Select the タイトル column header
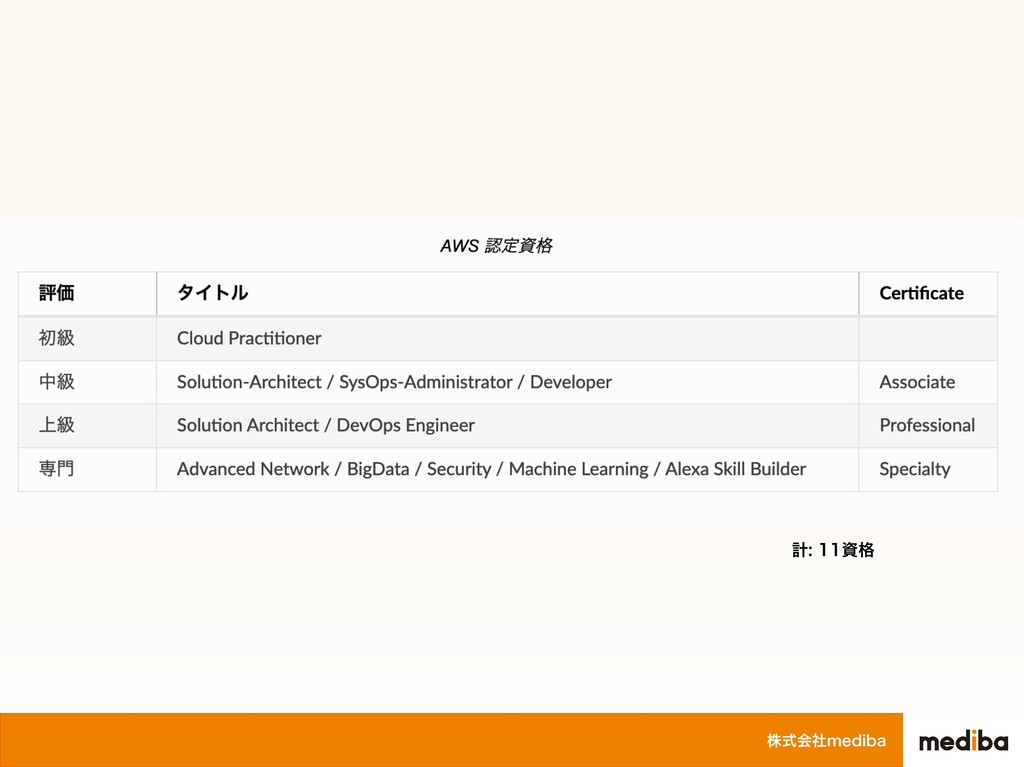Image resolution: width=1024 pixels, height=767 pixels. click(507, 293)
